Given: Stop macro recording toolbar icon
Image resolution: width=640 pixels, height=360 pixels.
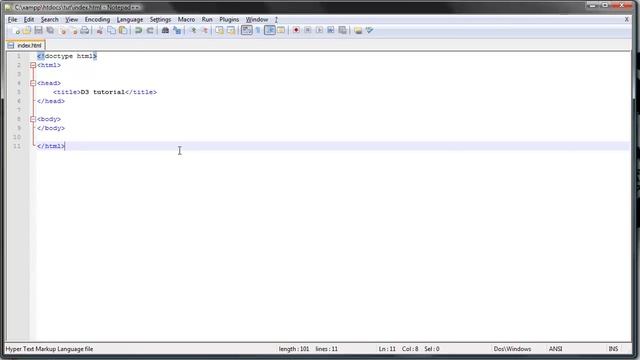Looking at the screenshot, I should [x=308, y=31].
